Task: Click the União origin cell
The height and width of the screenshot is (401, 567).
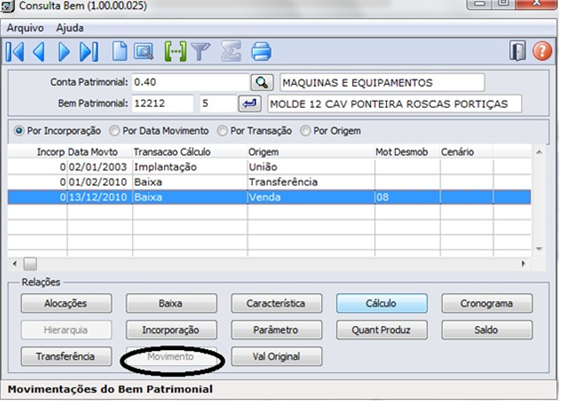Action: click(311, 167)
